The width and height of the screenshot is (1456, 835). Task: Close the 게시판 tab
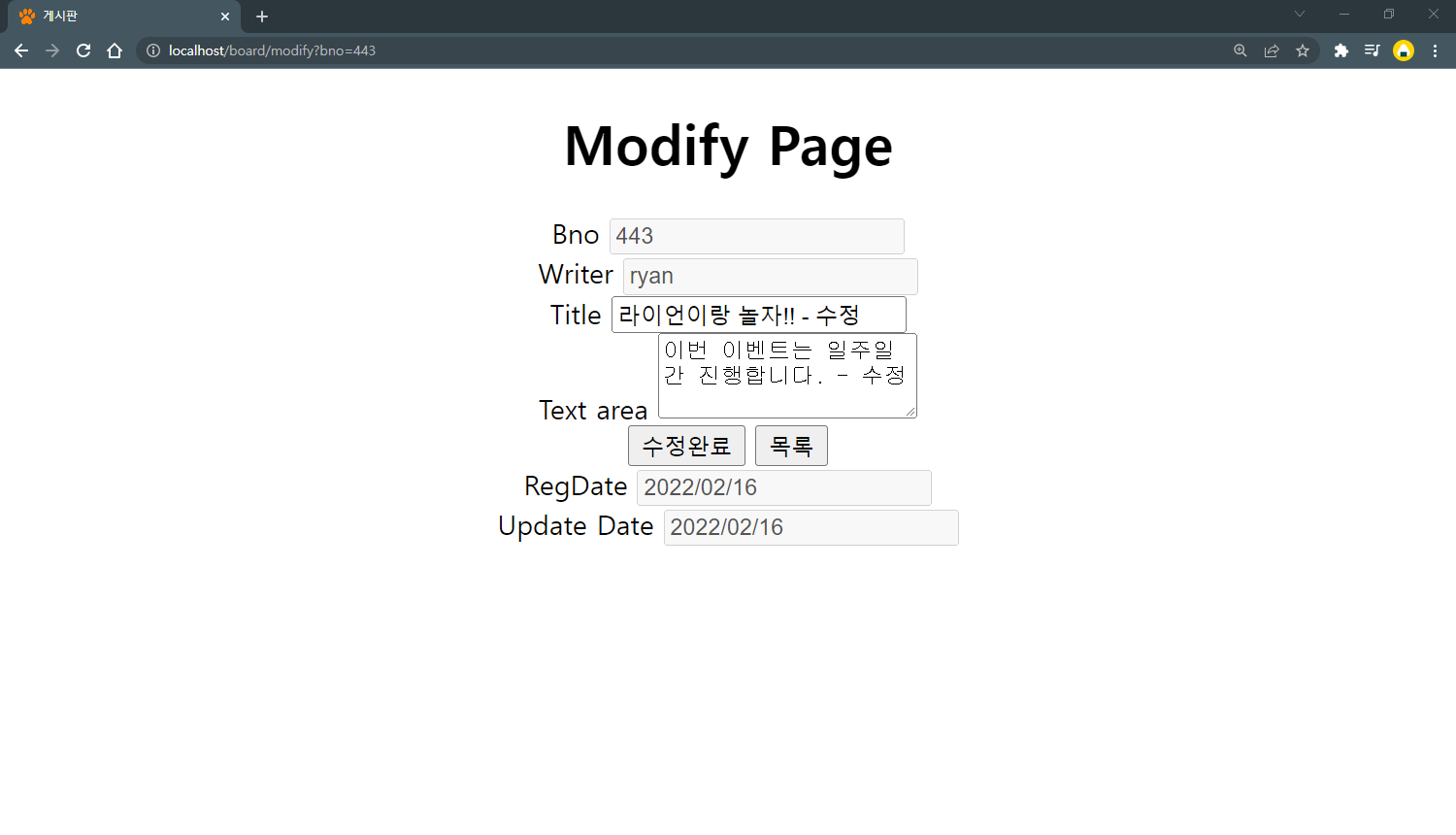coord(225,16)
